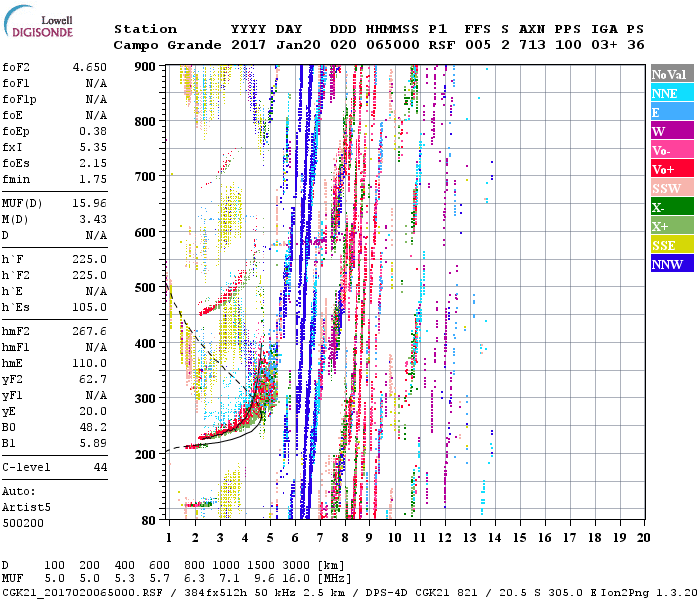
Task: Click the 900 km height axis label
Action: [x=145, y=67]
